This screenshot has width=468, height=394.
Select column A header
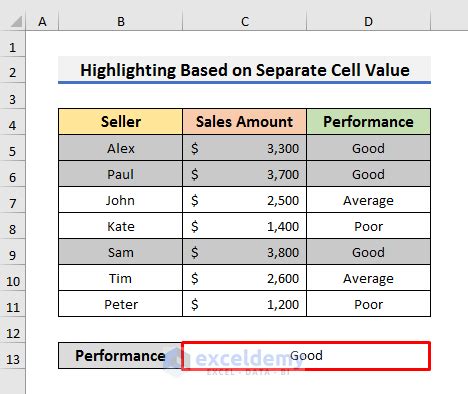[x=42, y=22]
